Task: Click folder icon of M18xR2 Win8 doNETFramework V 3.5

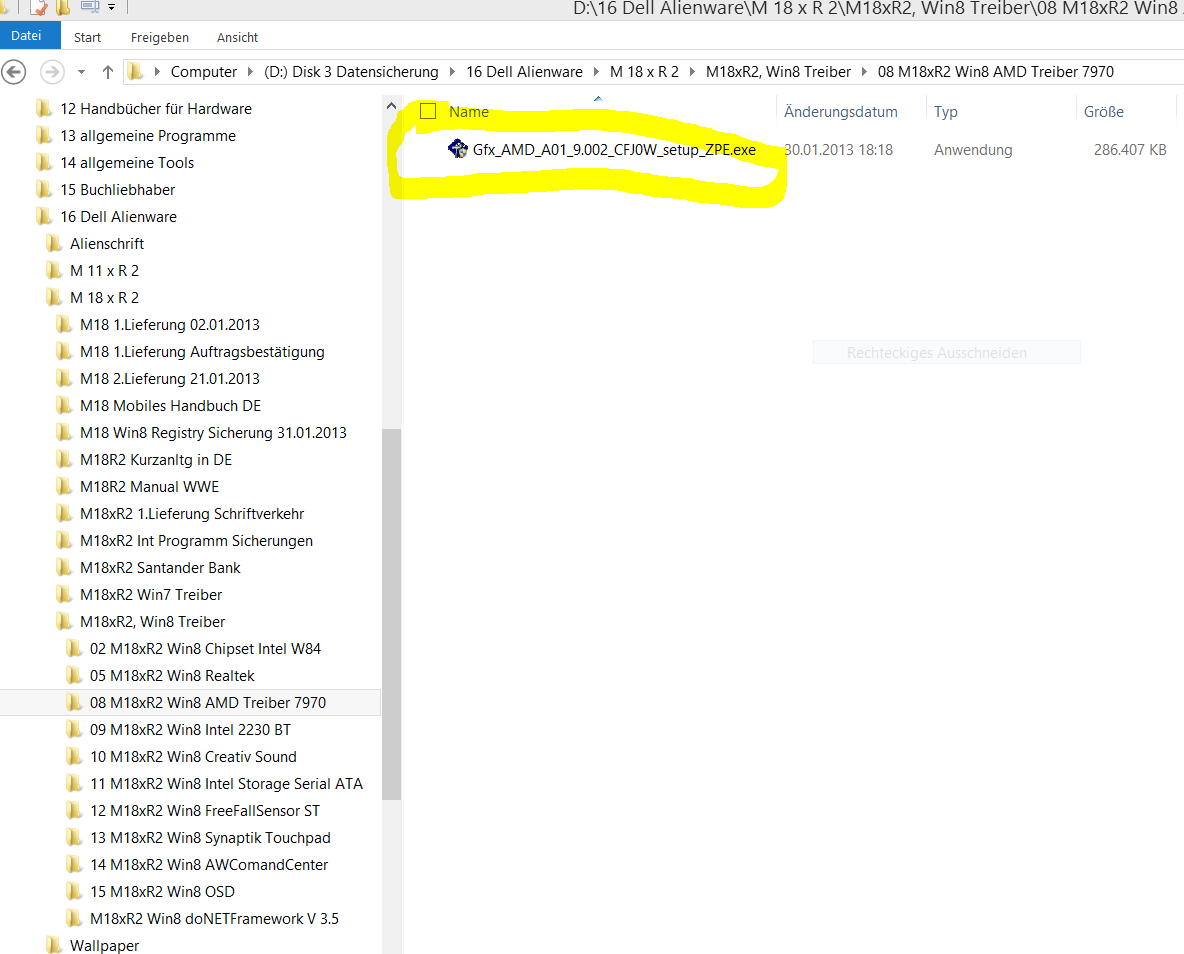Action: (x=73, y=919)
